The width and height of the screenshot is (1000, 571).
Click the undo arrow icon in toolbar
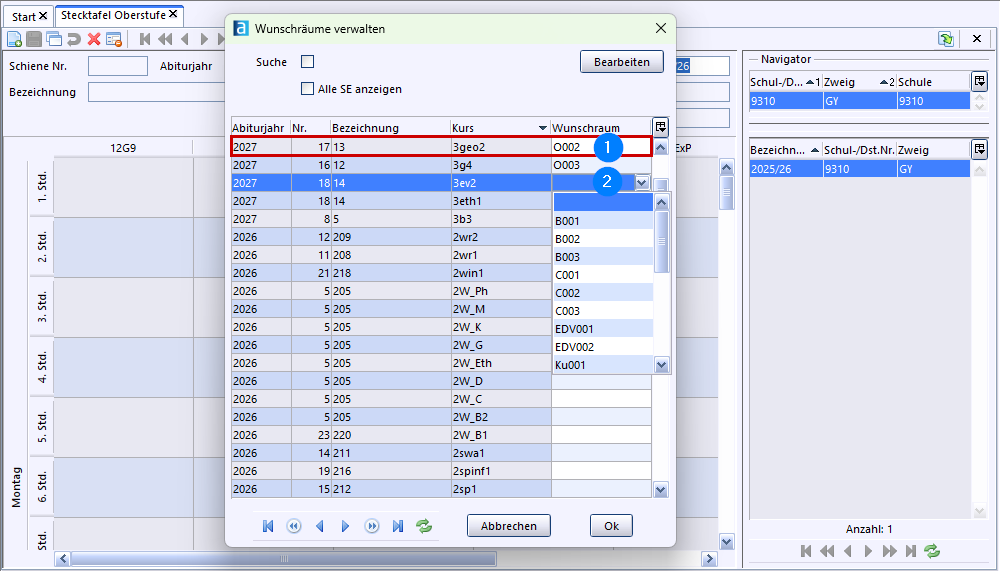click(x=74, y=39)
